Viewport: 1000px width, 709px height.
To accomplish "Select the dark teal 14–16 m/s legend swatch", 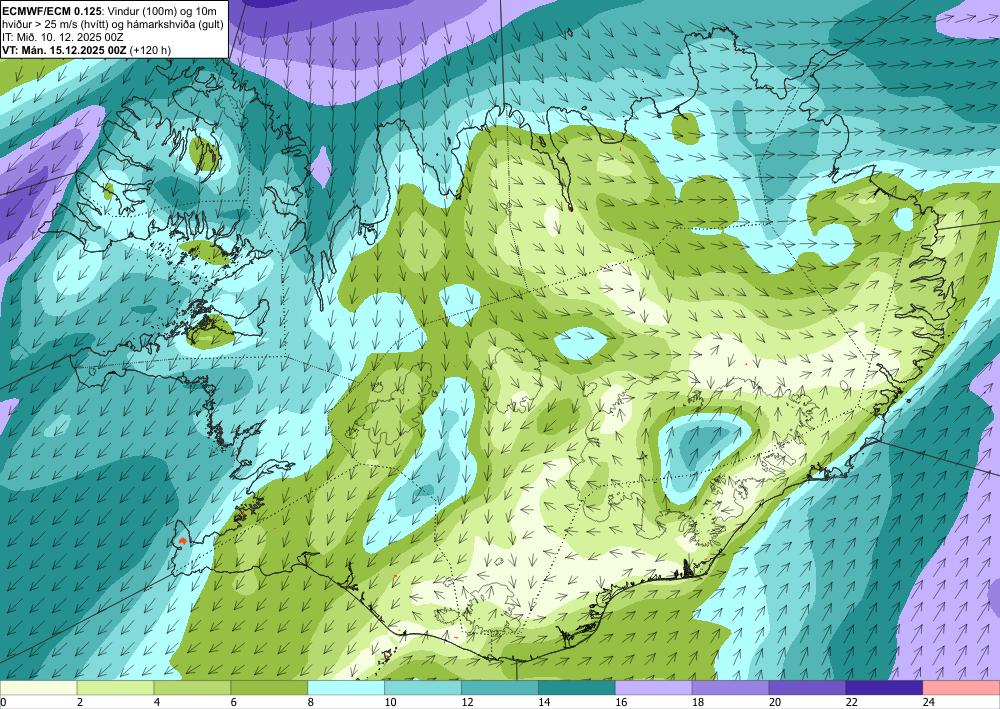I will point(577,688).
